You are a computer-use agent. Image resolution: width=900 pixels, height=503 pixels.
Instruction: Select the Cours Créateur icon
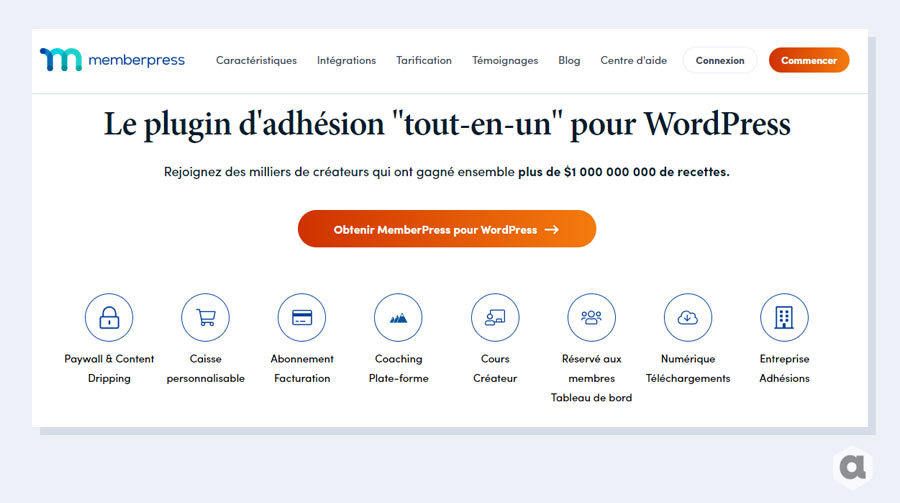point(495,318)
